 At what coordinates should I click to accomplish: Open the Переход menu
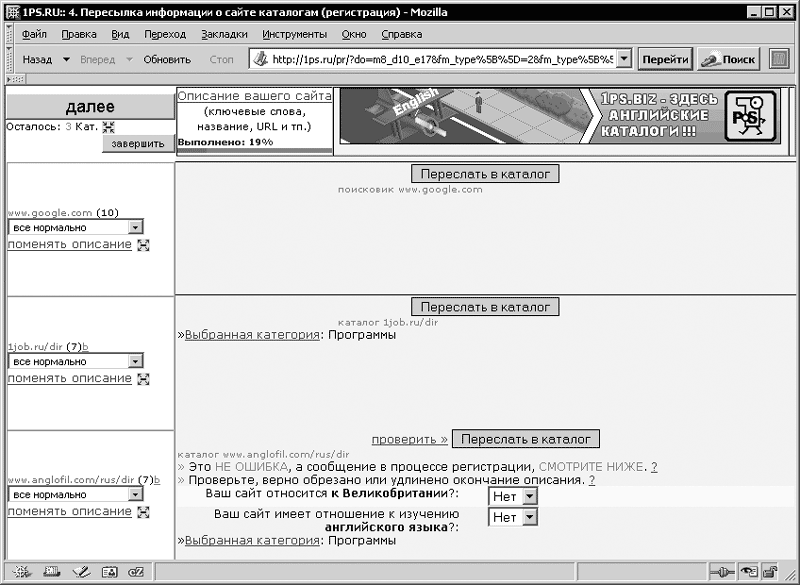(165, 34)
